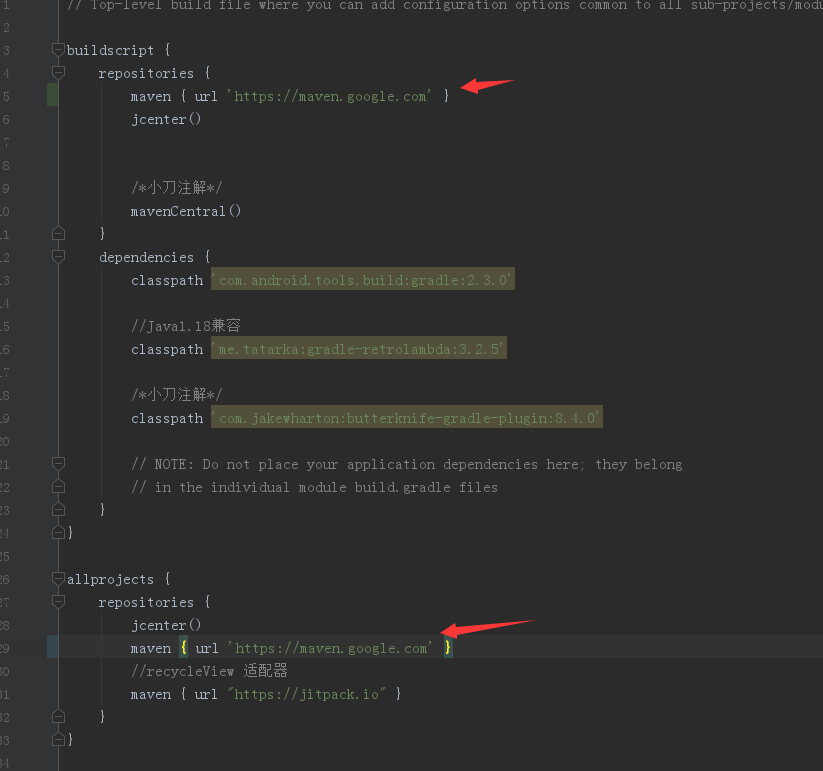The width and height of the screenshot is (823, 771).
Task: Collapse the dependencies block using its gutter arrow
Action: tap(57, 257)
